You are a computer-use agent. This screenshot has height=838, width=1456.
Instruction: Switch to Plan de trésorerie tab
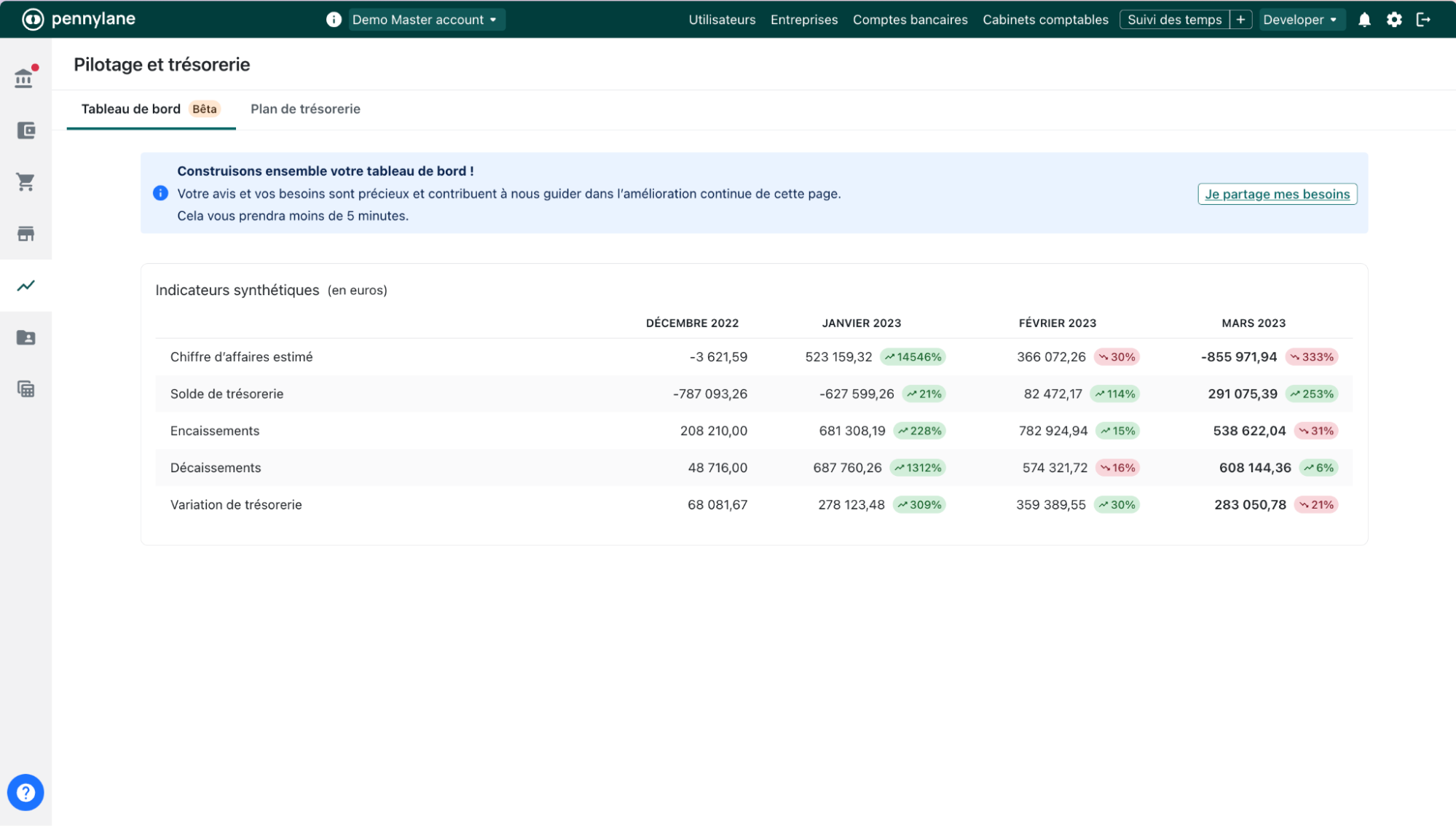305,109
